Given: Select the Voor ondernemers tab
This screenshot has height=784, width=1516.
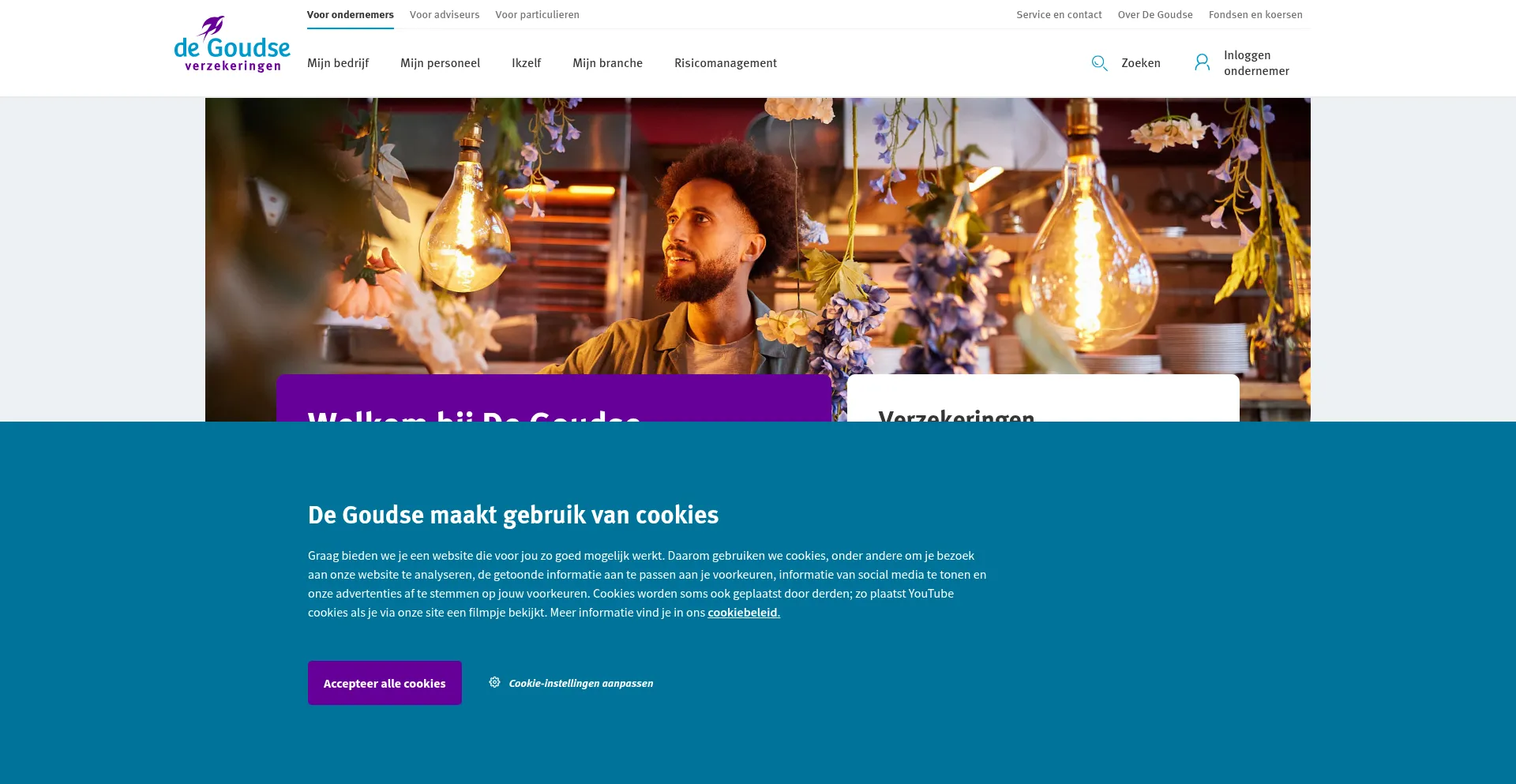Looking at the screenshot, I should [x=351, y=15].
